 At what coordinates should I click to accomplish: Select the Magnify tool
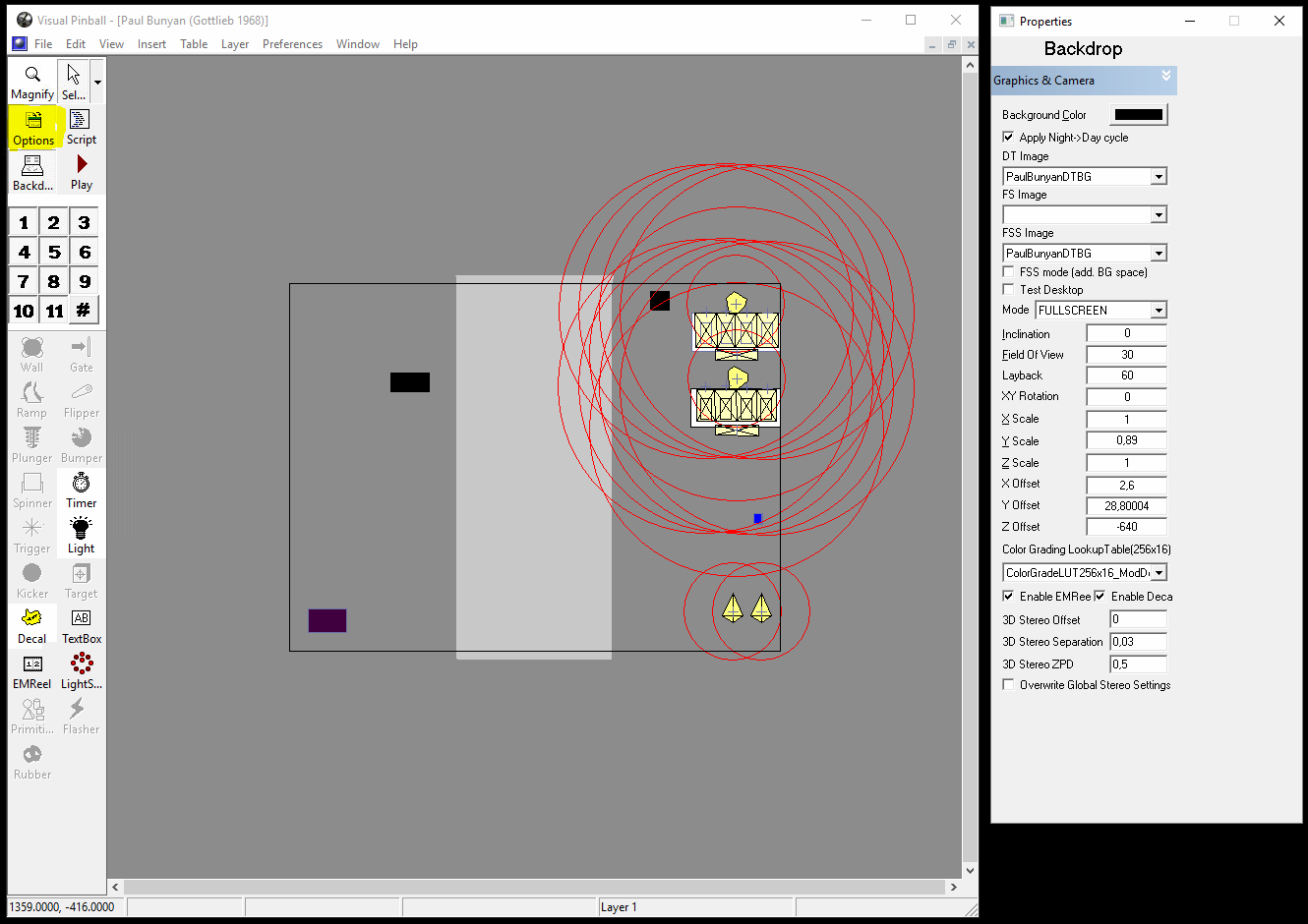(32, 82)
